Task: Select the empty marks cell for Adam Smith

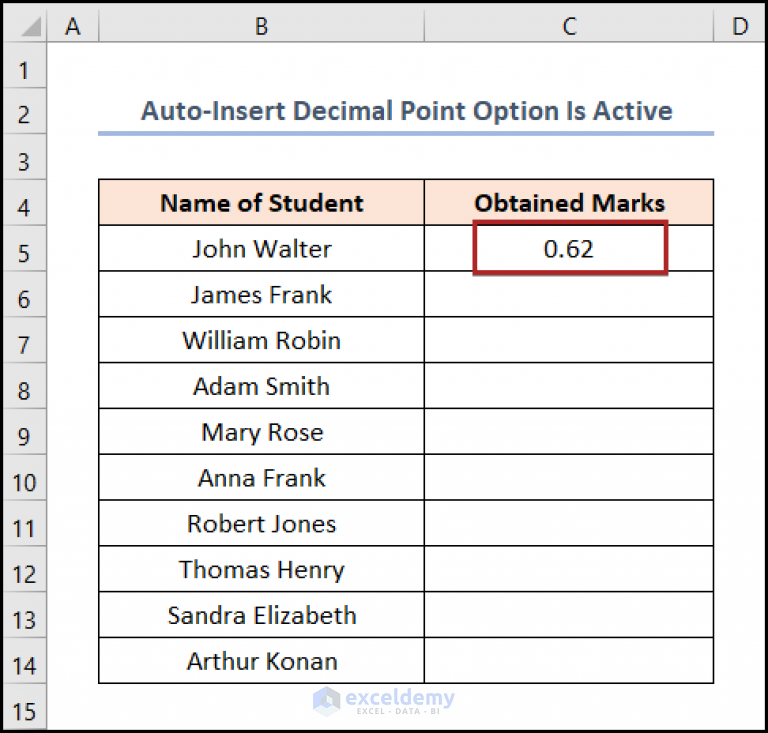Action: click(569, 386)
